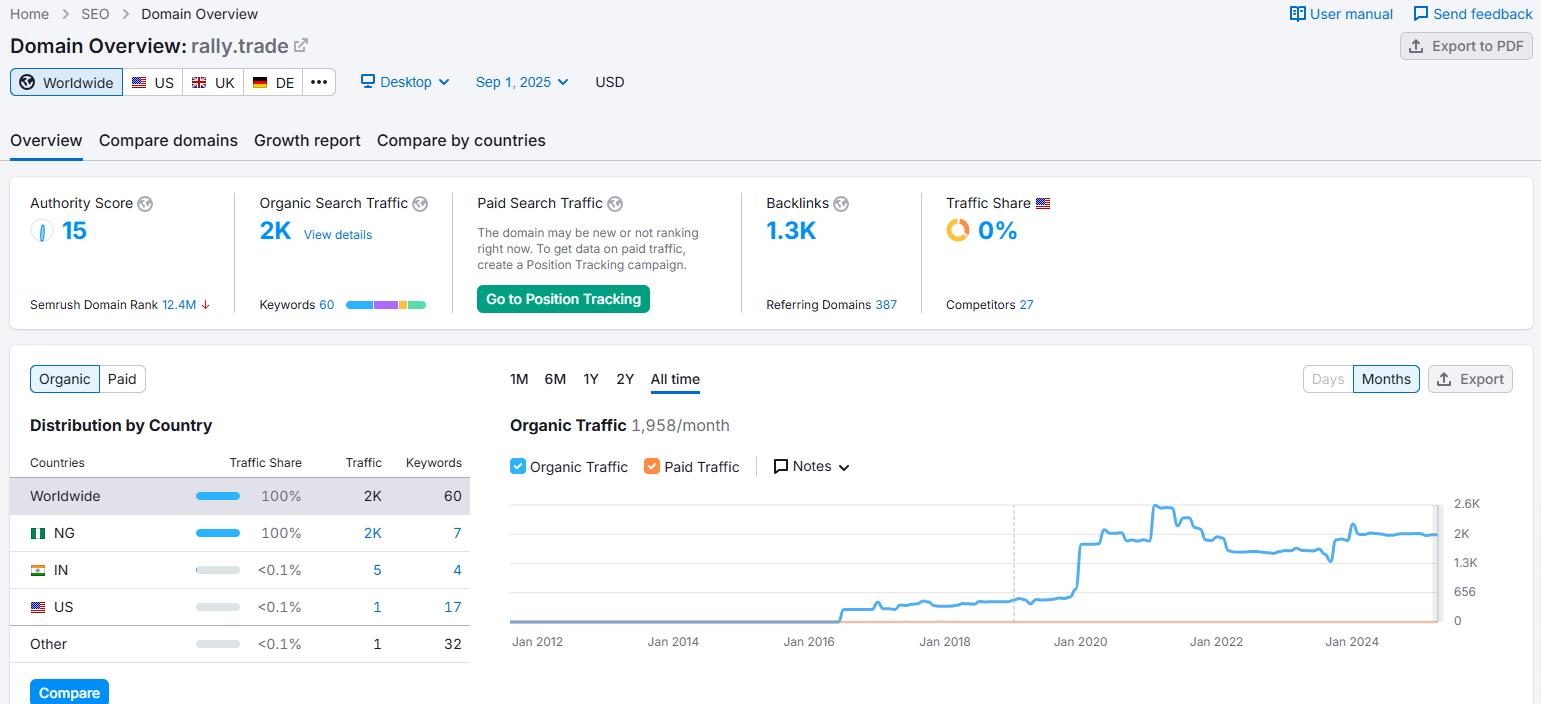Toggle the Organic Traffic checkbox
Image resolution: width=1541 pixels, height=704 pixels.
pyautogui.click(x=518, y=466)
